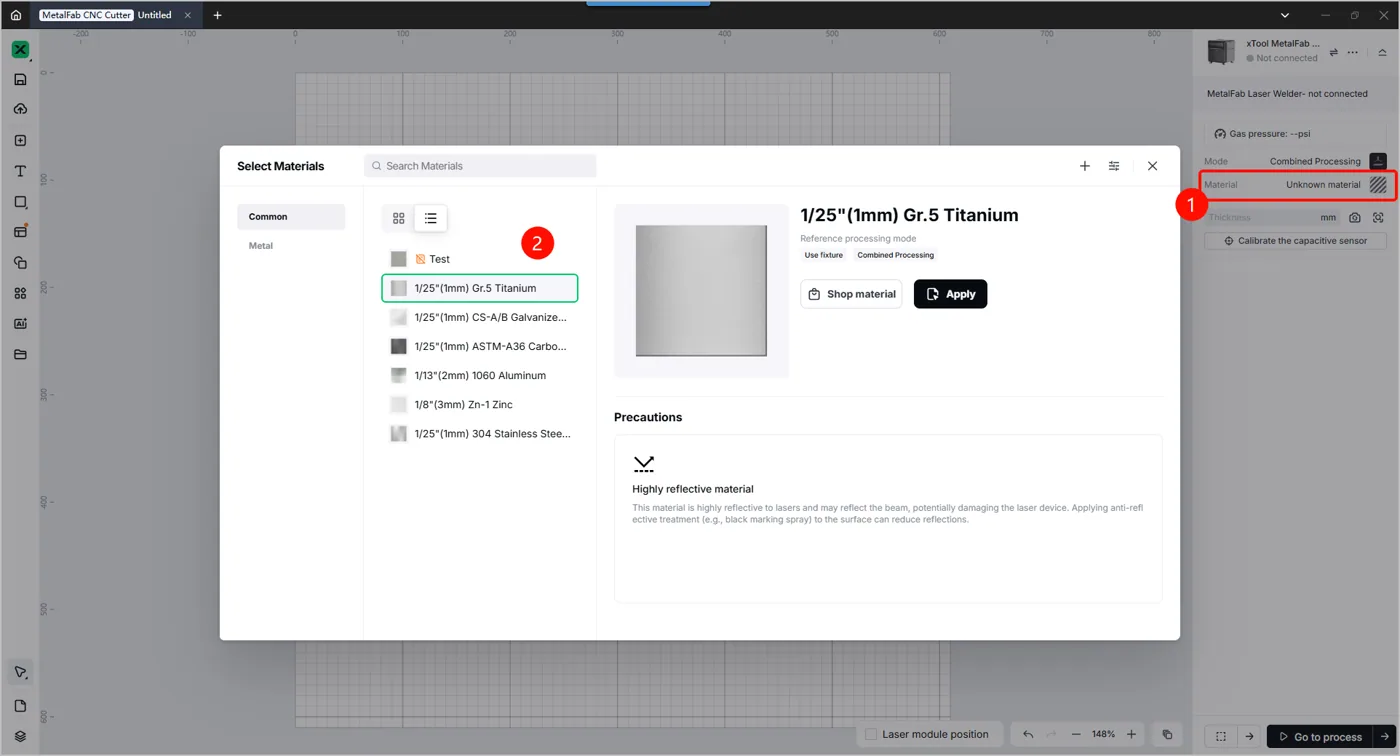Screen dimensions: 1400x756
Task: Select the Text tool in left sidebar
Action: click(20, 172)
